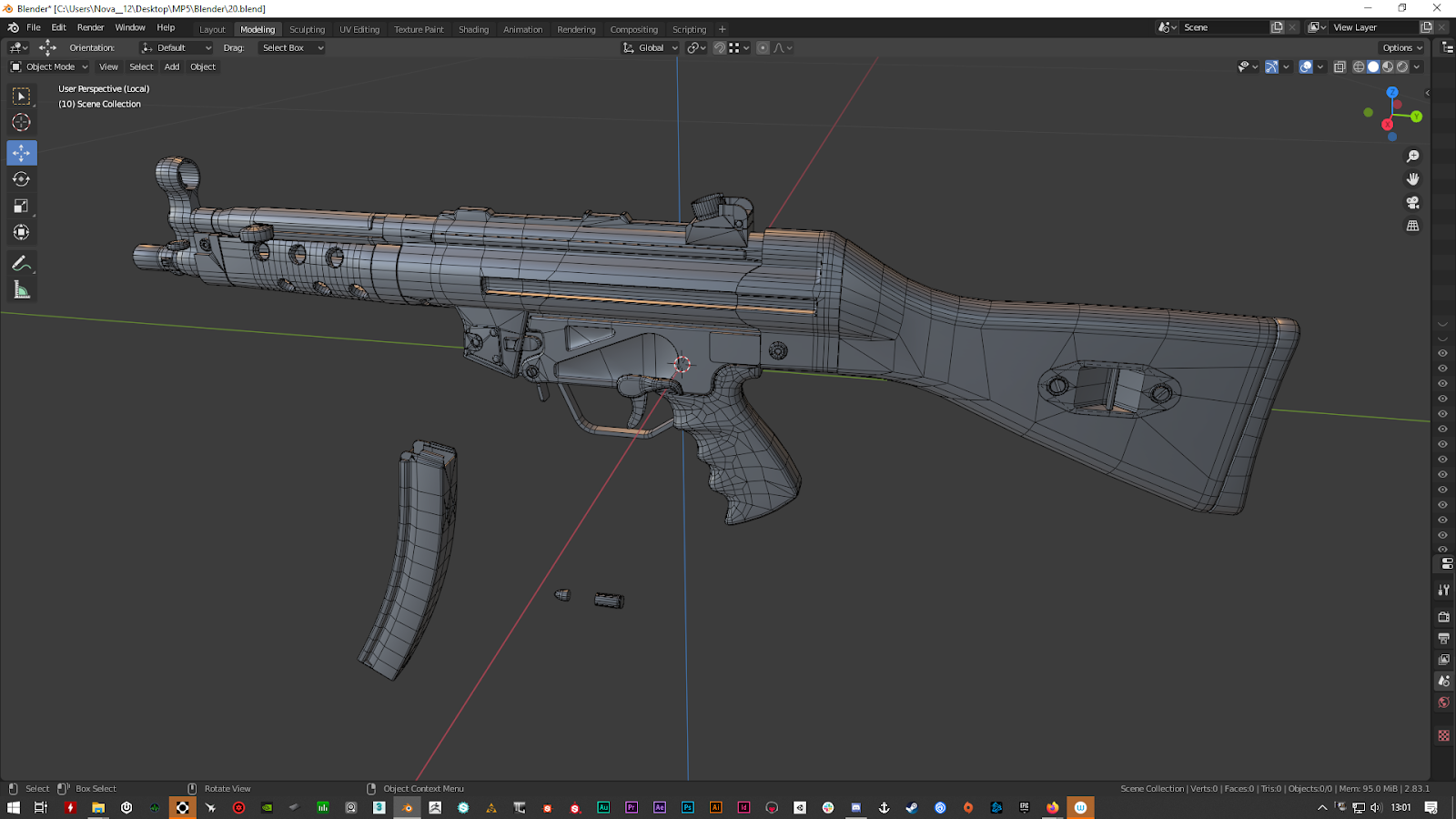
Task: Toggle snapping magnet icon
Action: click(x=719, y=48)
